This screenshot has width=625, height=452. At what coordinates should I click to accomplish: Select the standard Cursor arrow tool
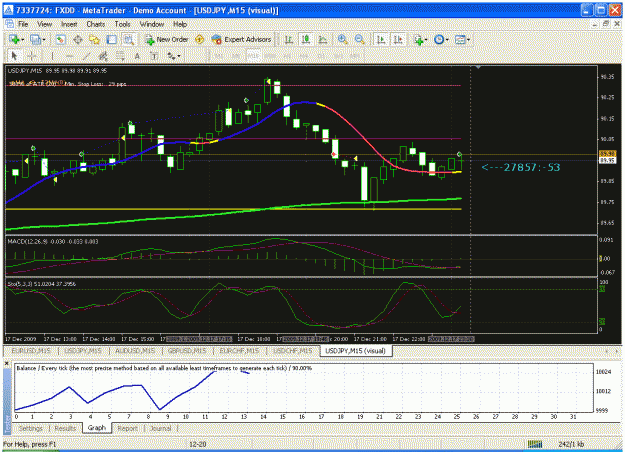14,56
